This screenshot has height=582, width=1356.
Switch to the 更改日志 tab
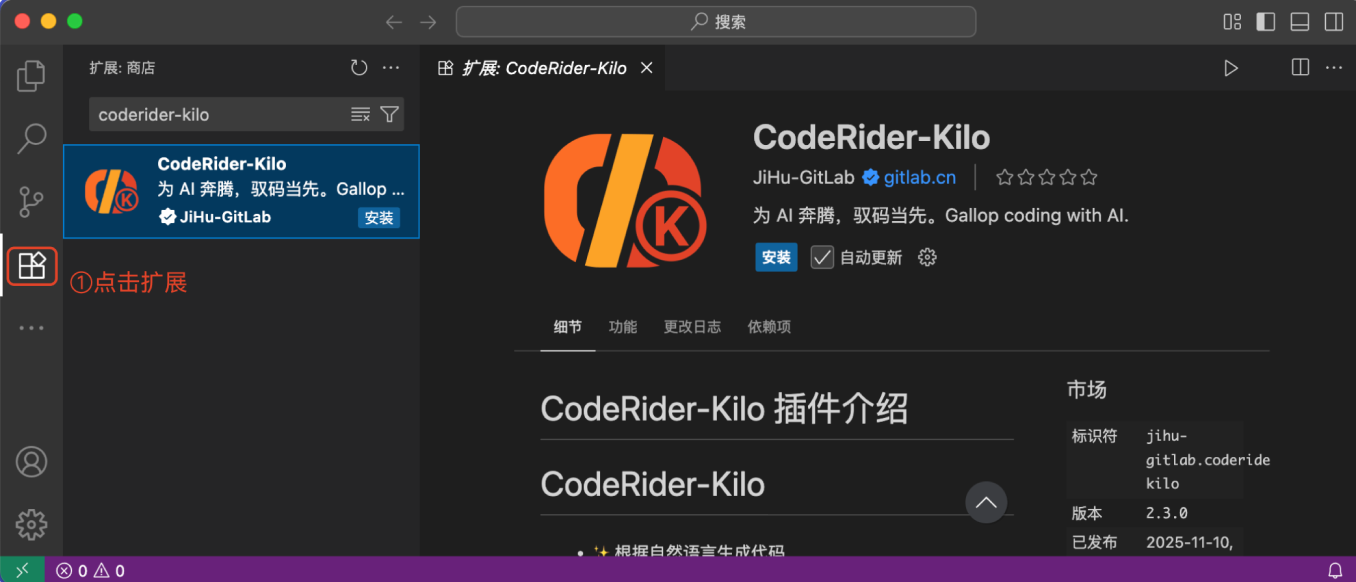pos(692,327)
